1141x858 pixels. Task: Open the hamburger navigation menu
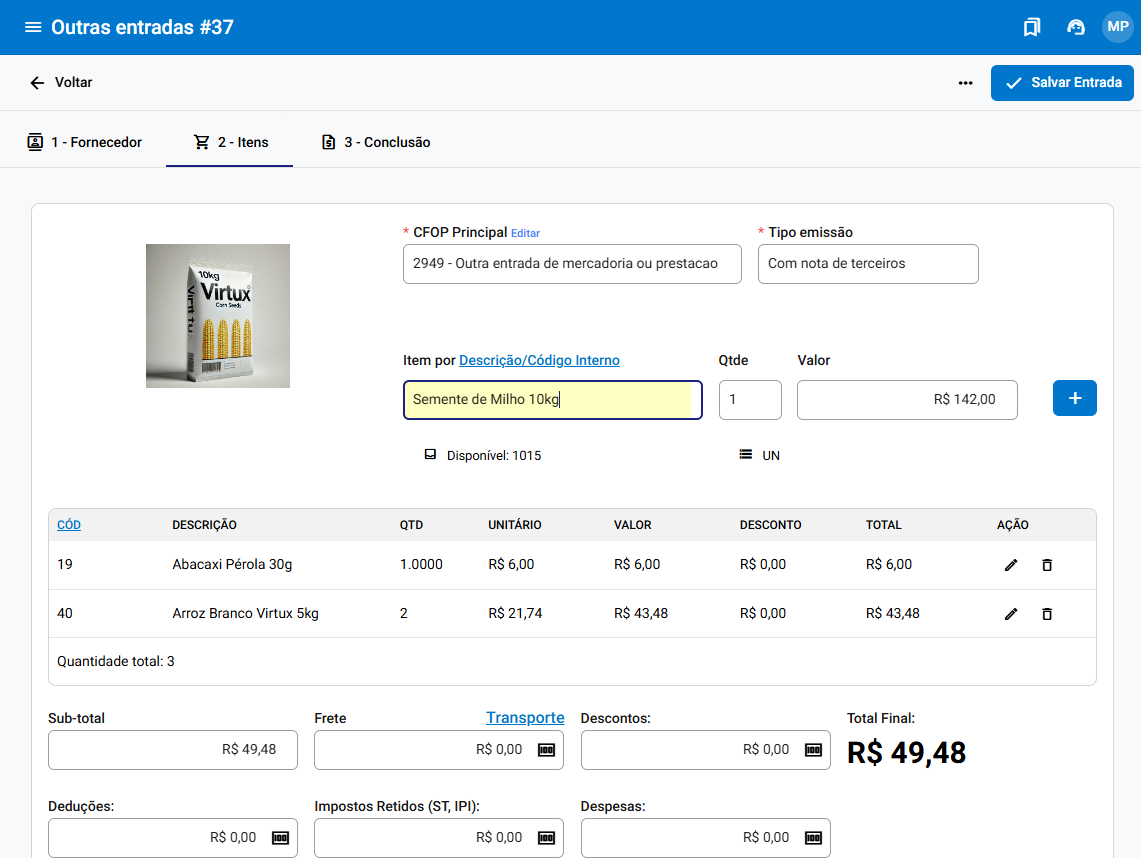point(33,27)
